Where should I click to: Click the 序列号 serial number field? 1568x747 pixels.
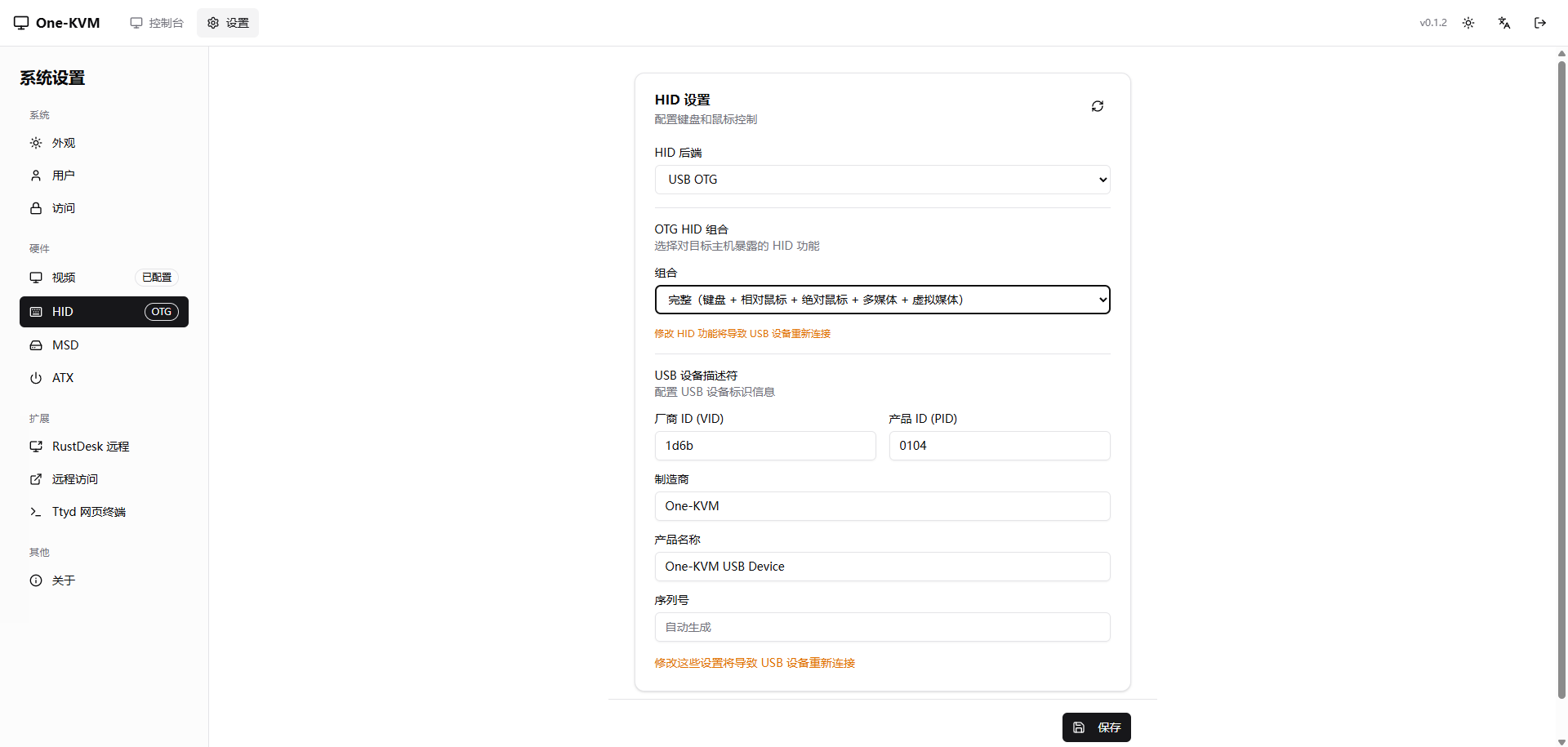pyautogui.click(x=882, y=627)
